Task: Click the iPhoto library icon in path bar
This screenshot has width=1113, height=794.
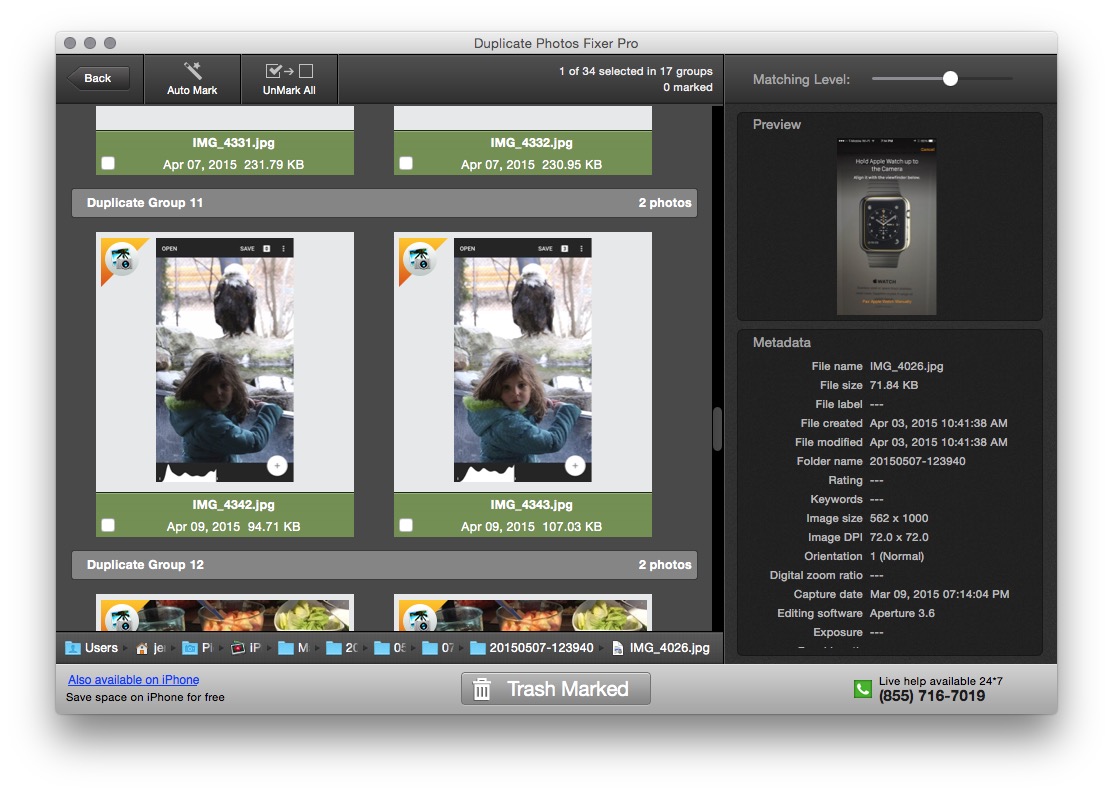Action: click(x=238, y=648)
